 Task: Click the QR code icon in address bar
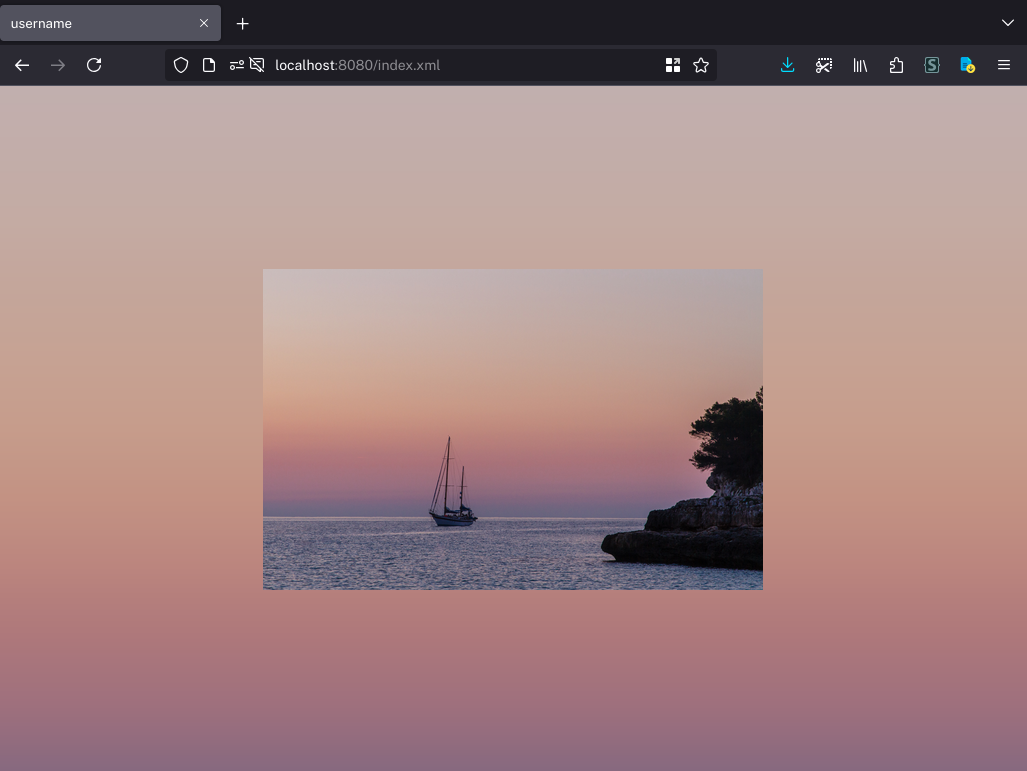coord(673,65)
